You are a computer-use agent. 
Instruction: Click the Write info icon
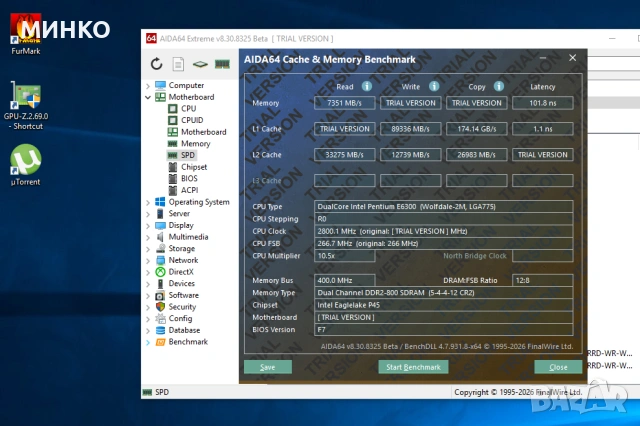click(434, 86)
